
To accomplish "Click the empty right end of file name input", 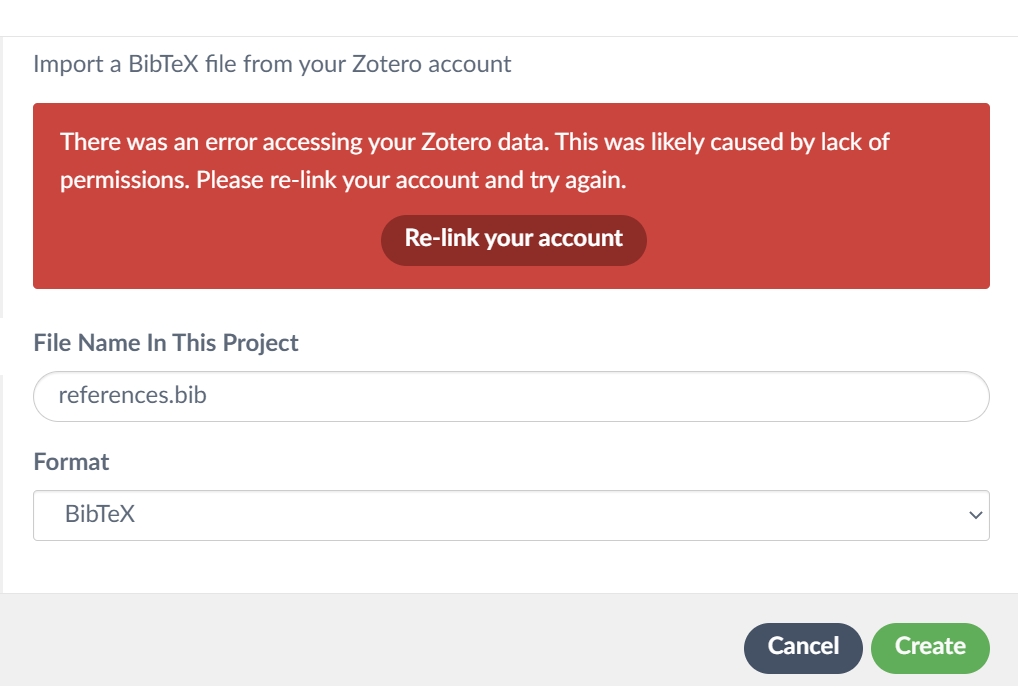I will click(x=900, y=396).
